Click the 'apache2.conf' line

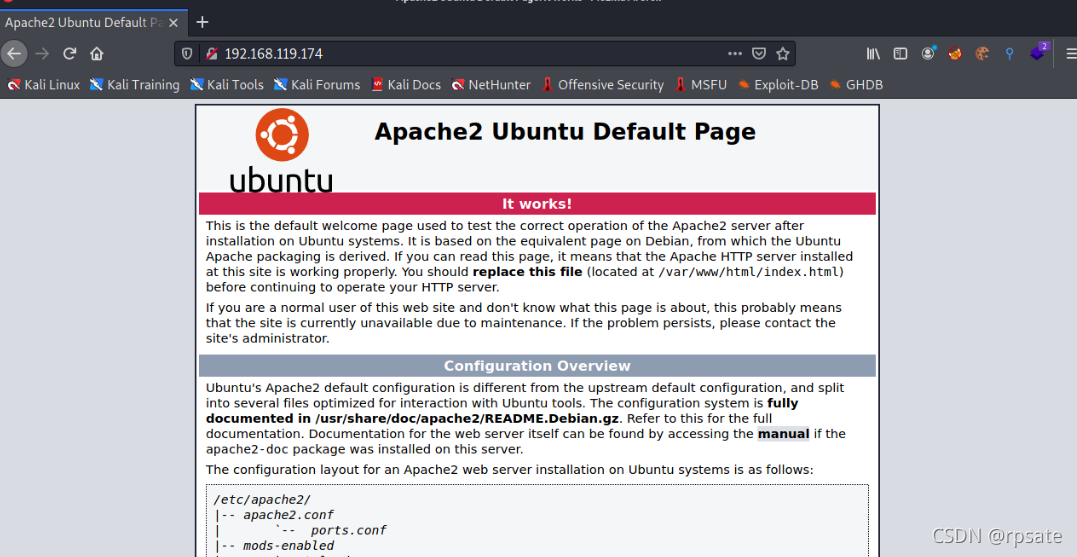pos(288,515)
